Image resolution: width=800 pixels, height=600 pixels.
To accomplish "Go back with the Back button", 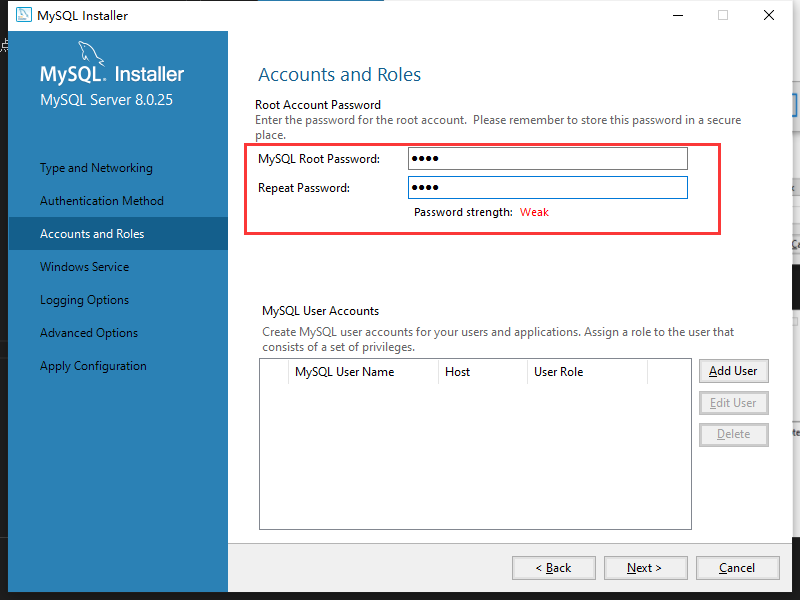I will [x=553, y=568].
